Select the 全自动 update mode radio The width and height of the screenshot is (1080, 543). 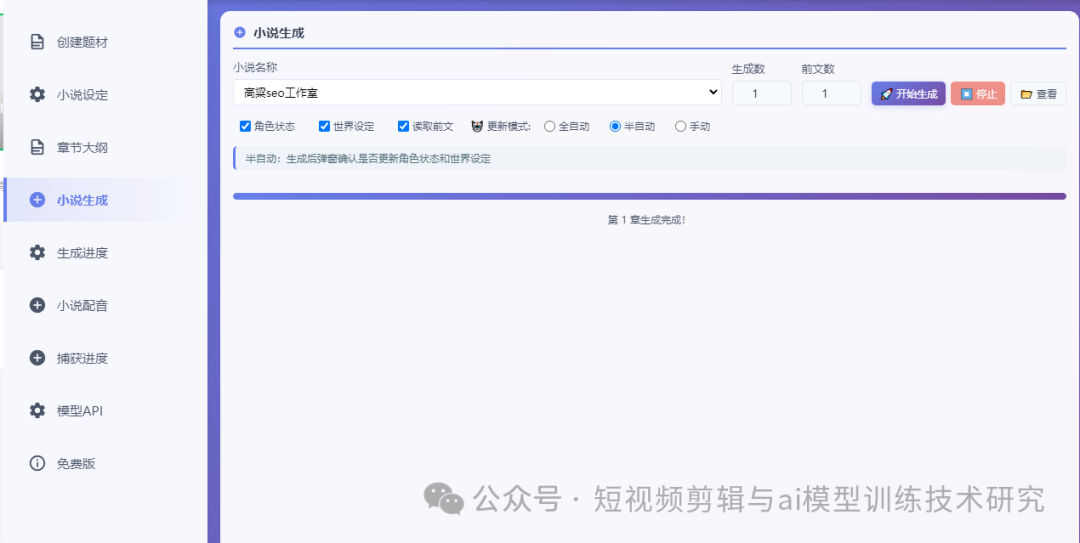pos(549,127)
